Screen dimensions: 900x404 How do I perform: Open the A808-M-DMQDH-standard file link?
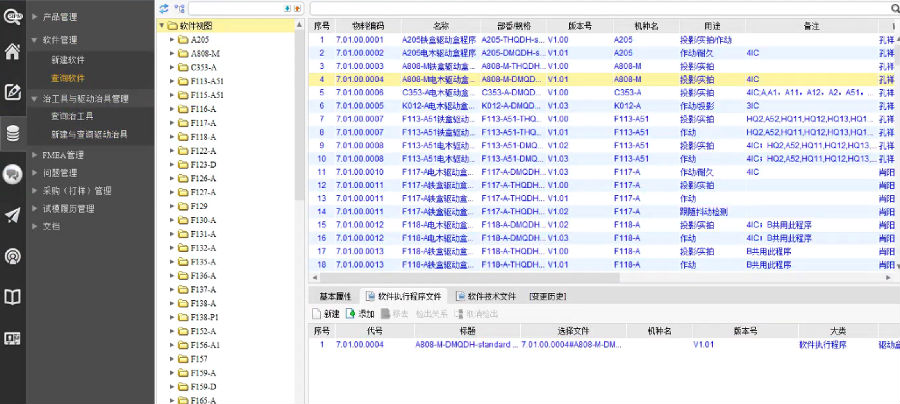(463, 344)
